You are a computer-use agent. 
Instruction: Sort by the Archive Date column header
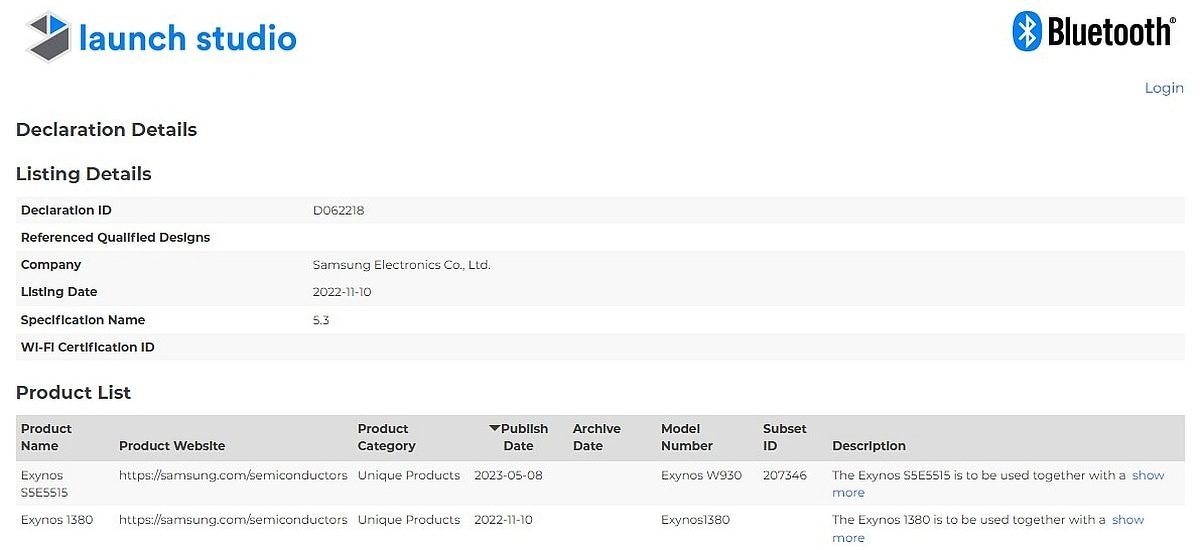(x=596, y=437)
